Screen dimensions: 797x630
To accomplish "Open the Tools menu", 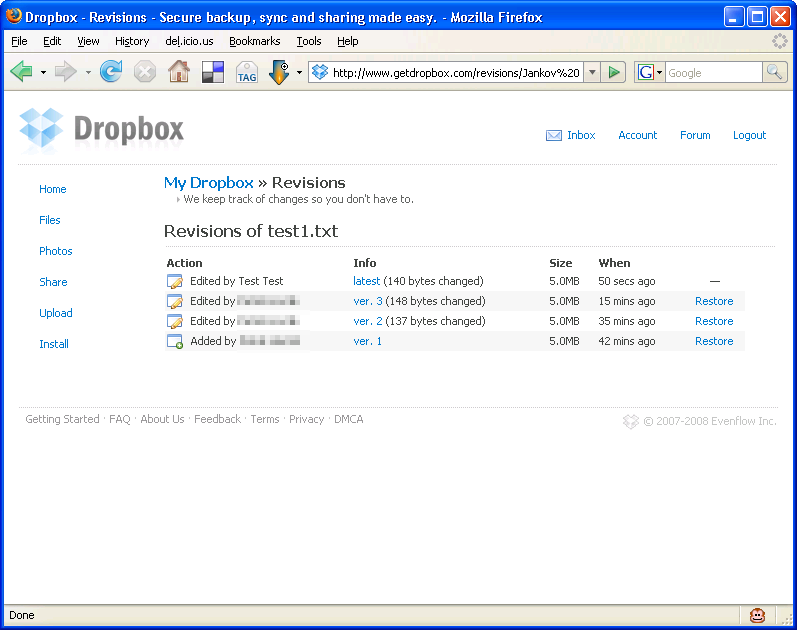I will click(x=309, y=41).
